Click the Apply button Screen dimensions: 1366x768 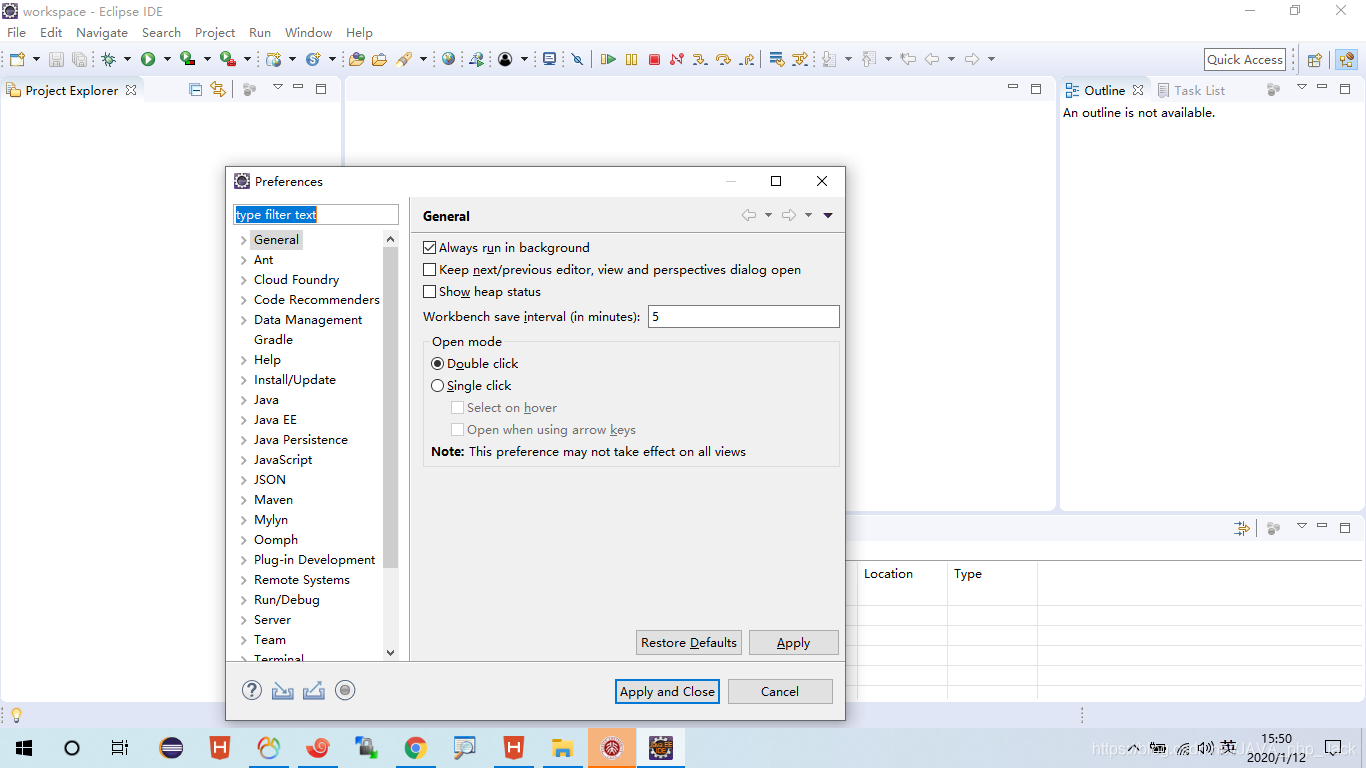(794, 642)
